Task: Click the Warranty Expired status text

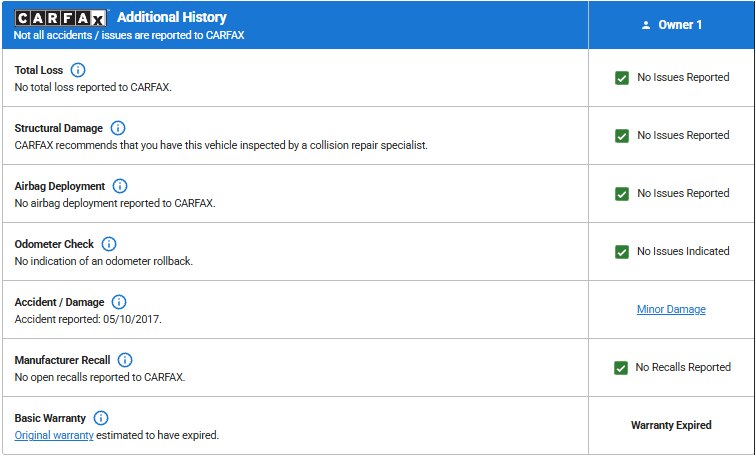Action: pyautogui.click(x=671, y=426)
